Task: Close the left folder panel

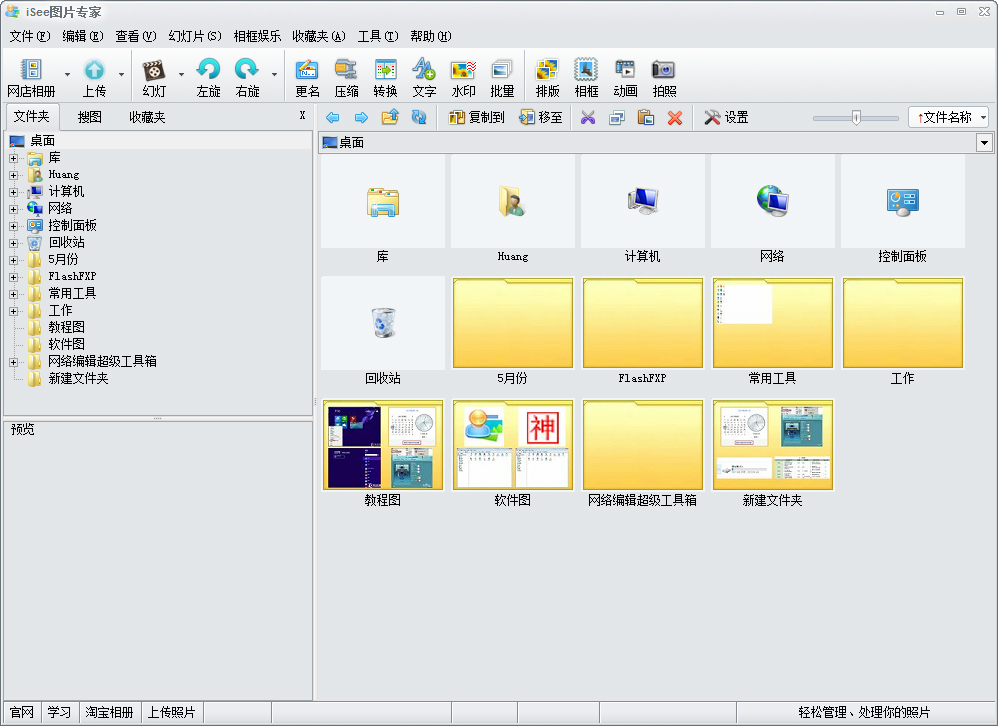Action: [302, 115]
